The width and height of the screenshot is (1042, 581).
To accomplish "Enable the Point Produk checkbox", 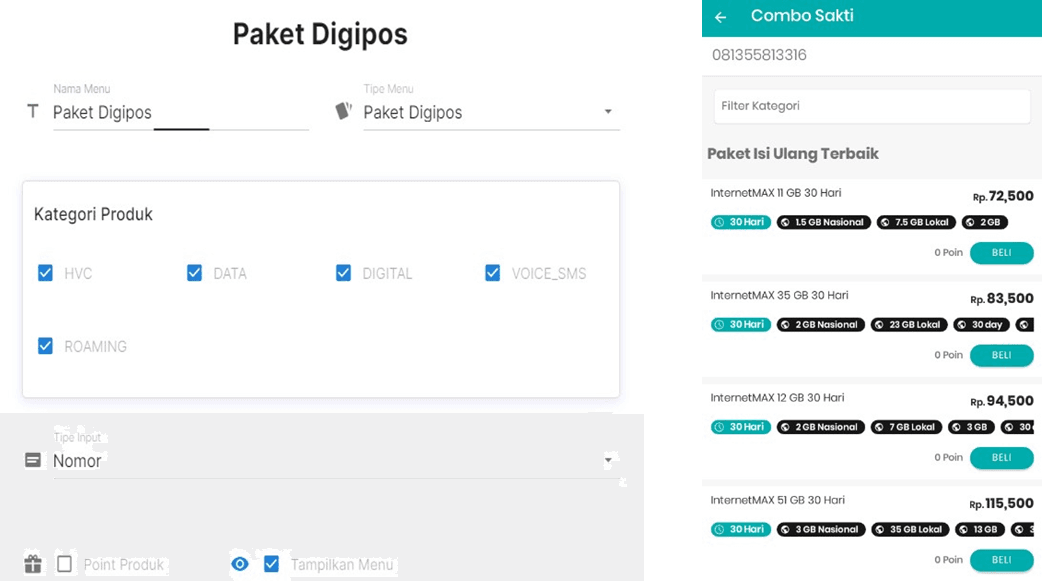I will 65,564.
